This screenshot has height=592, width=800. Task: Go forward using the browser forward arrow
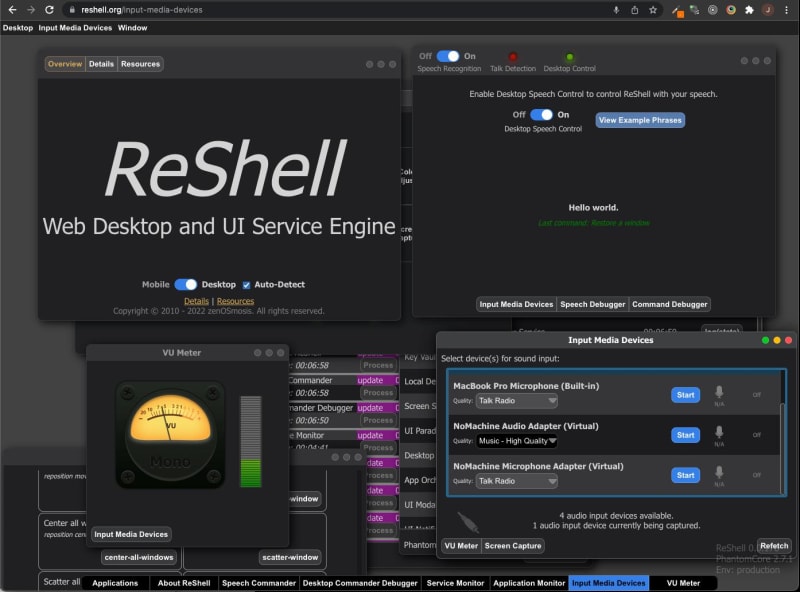pyautogui.click(x=31, y=10)
